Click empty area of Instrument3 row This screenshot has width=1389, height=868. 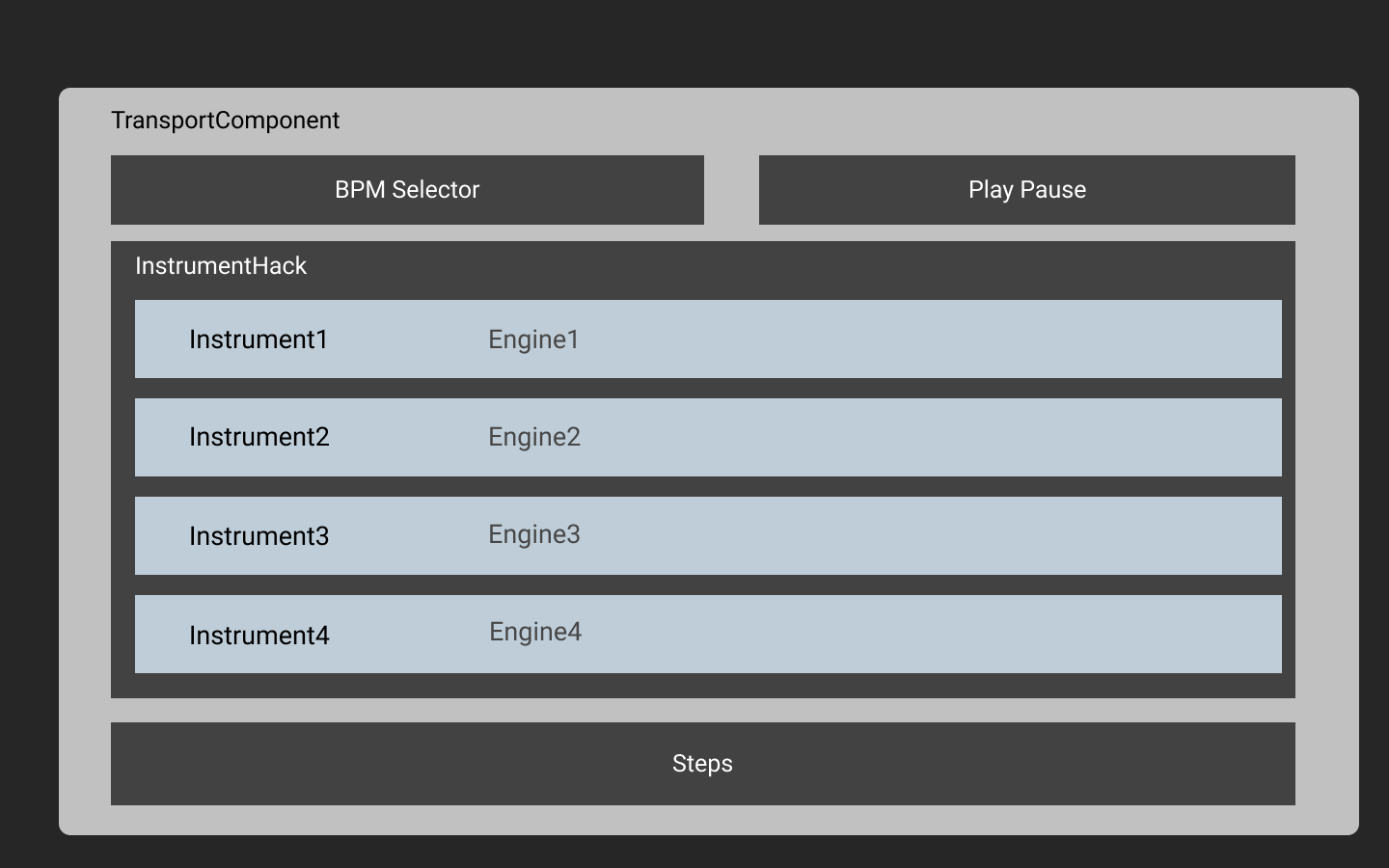coord(916,535)
